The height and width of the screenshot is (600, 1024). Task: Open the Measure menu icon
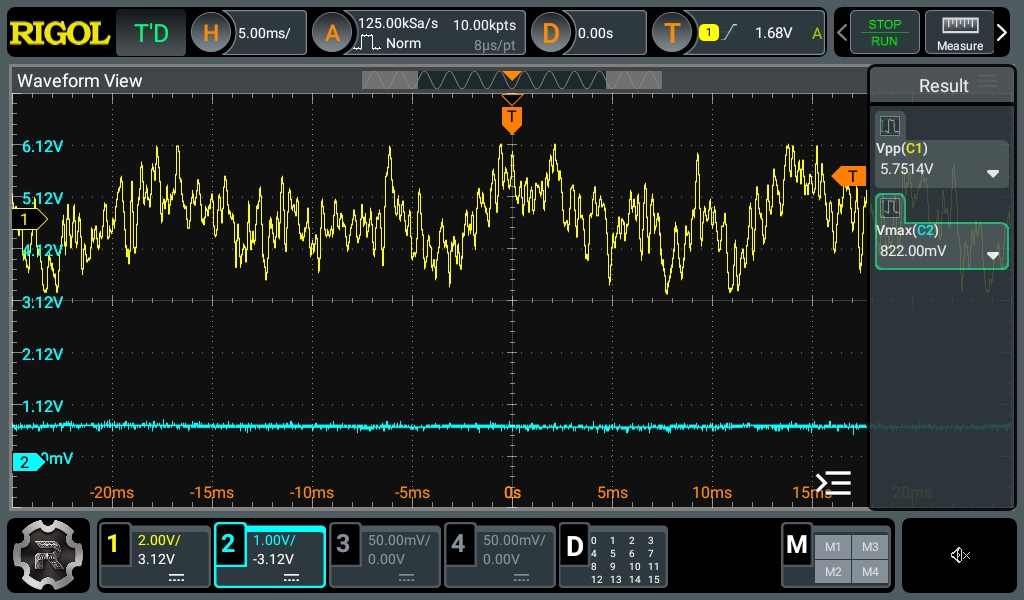pos(959,32)
